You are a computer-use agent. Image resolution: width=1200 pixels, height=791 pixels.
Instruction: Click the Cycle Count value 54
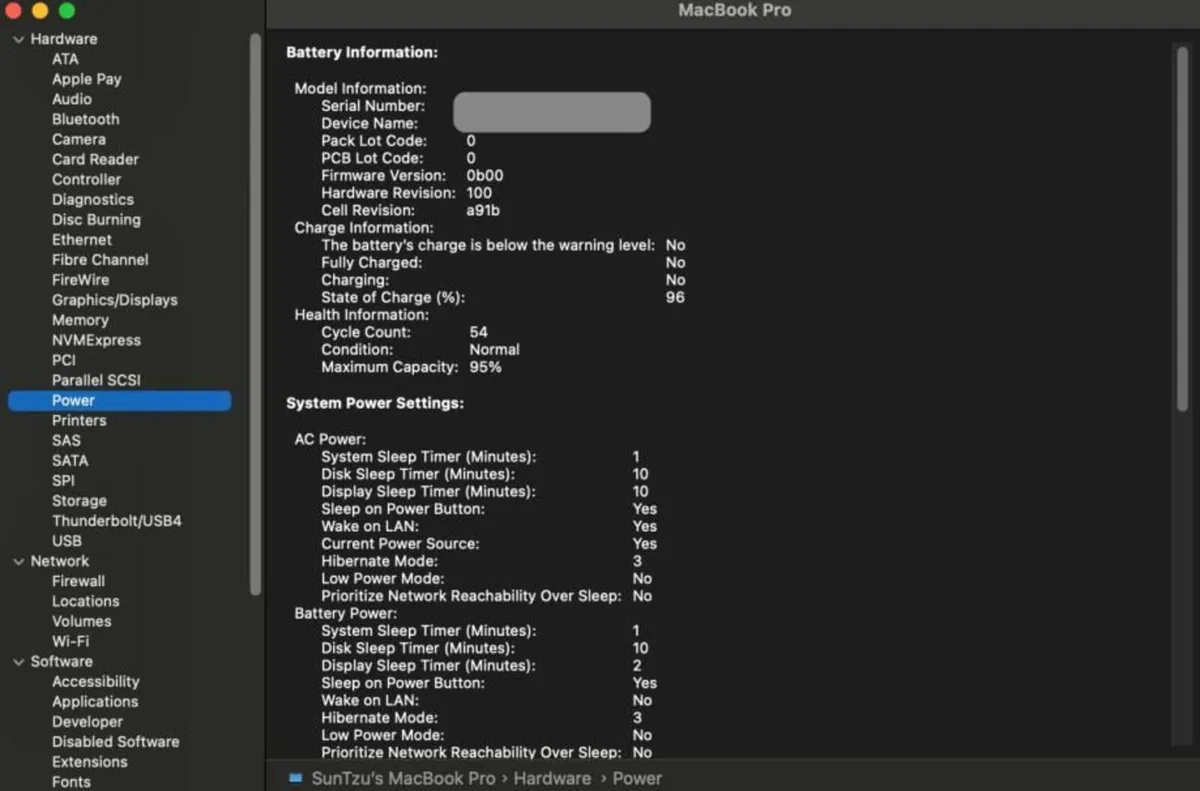click(478, 332)
